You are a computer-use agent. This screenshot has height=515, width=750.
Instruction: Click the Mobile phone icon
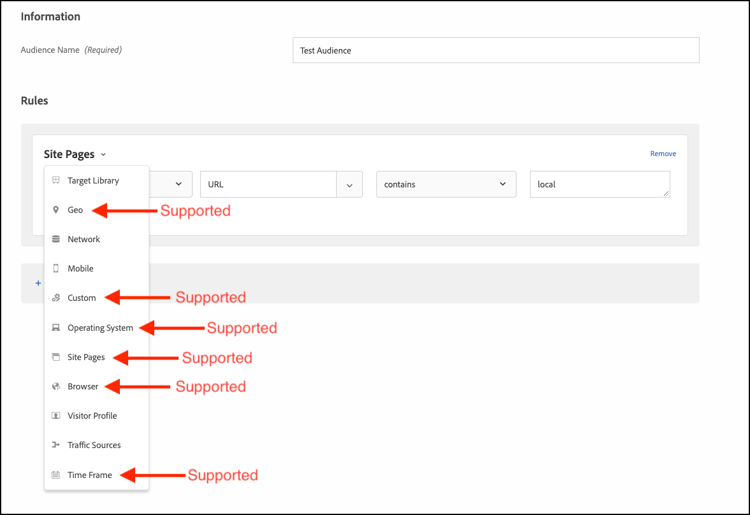point(56,268)
